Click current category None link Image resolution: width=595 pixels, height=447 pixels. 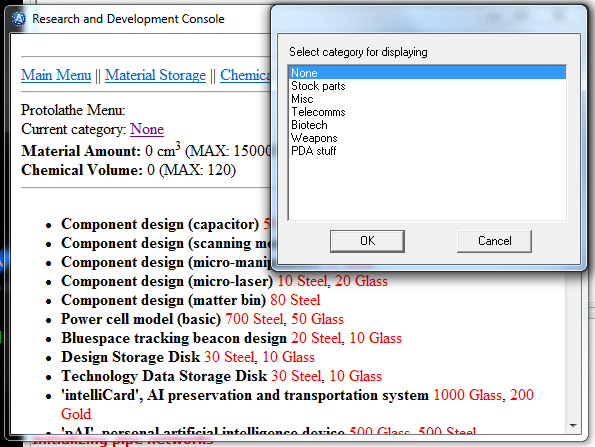coord(147,129)
